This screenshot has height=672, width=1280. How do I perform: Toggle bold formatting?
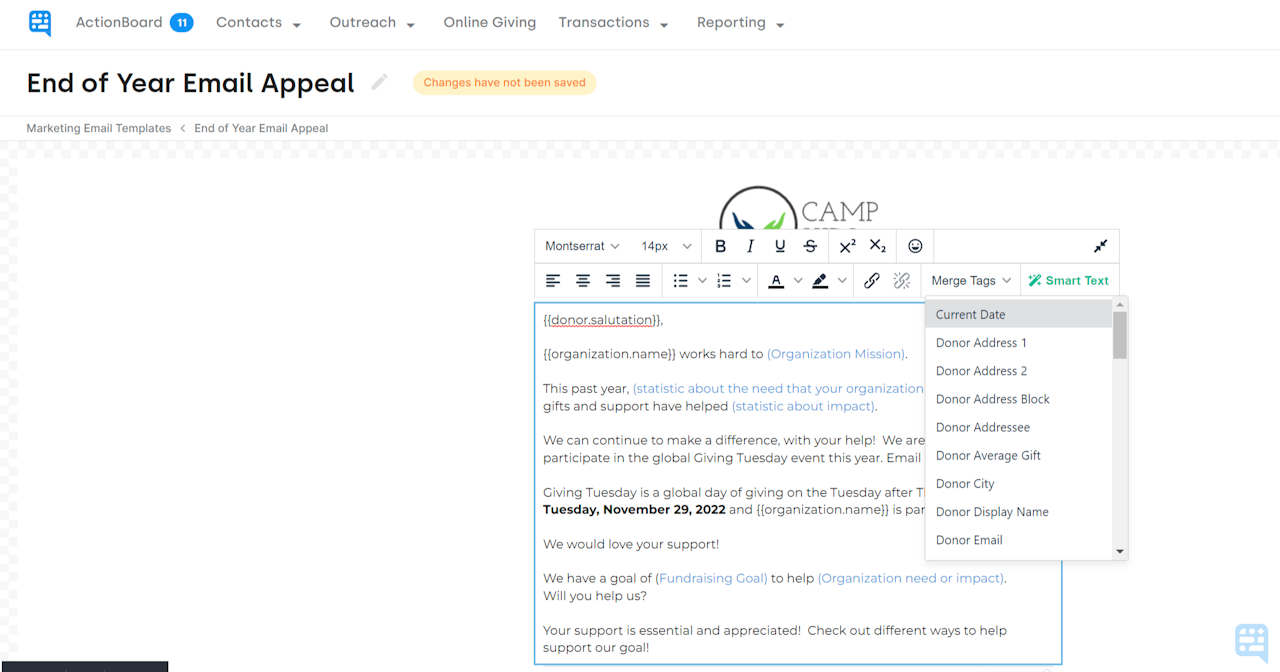(720, 245)
